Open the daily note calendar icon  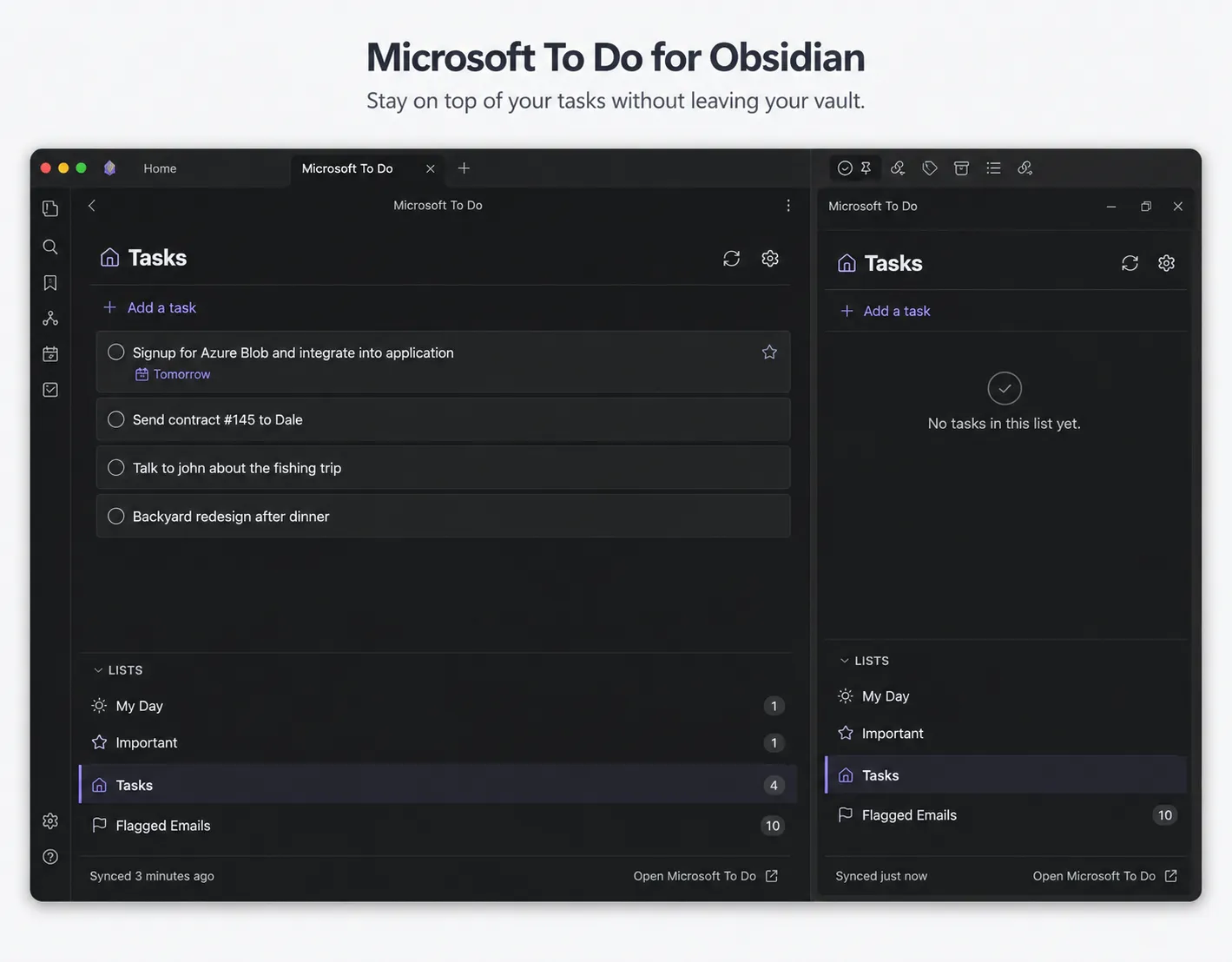50,354
